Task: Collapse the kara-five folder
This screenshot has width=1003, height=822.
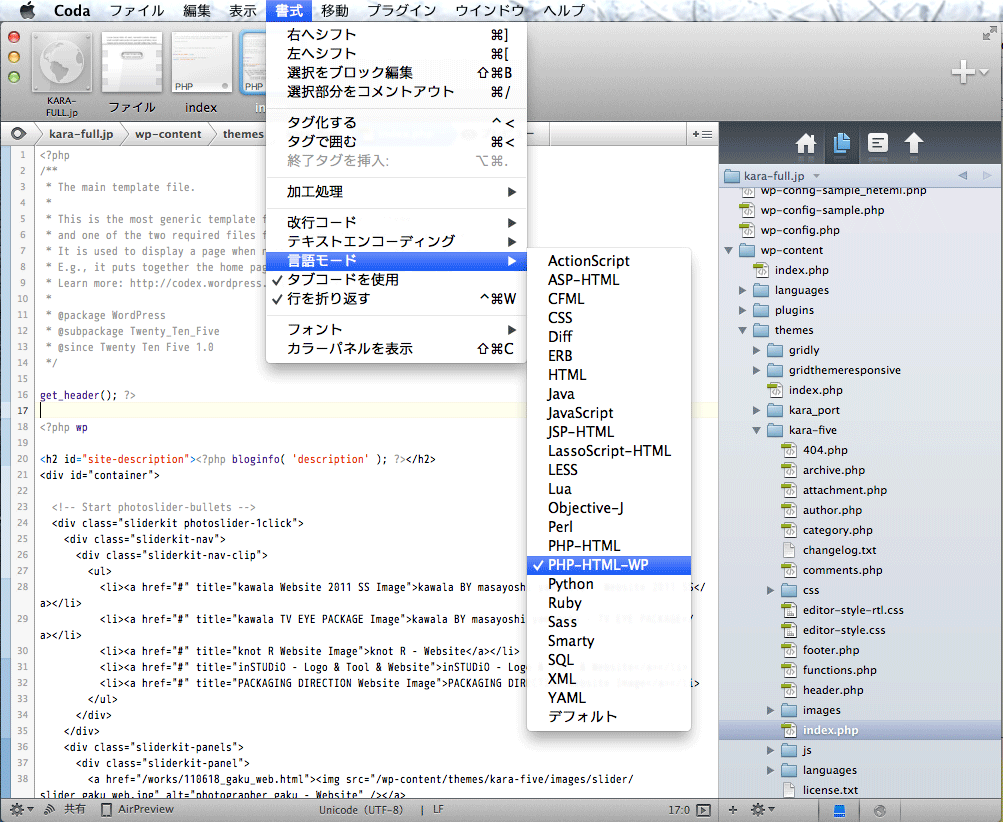Action: point(757,430)
